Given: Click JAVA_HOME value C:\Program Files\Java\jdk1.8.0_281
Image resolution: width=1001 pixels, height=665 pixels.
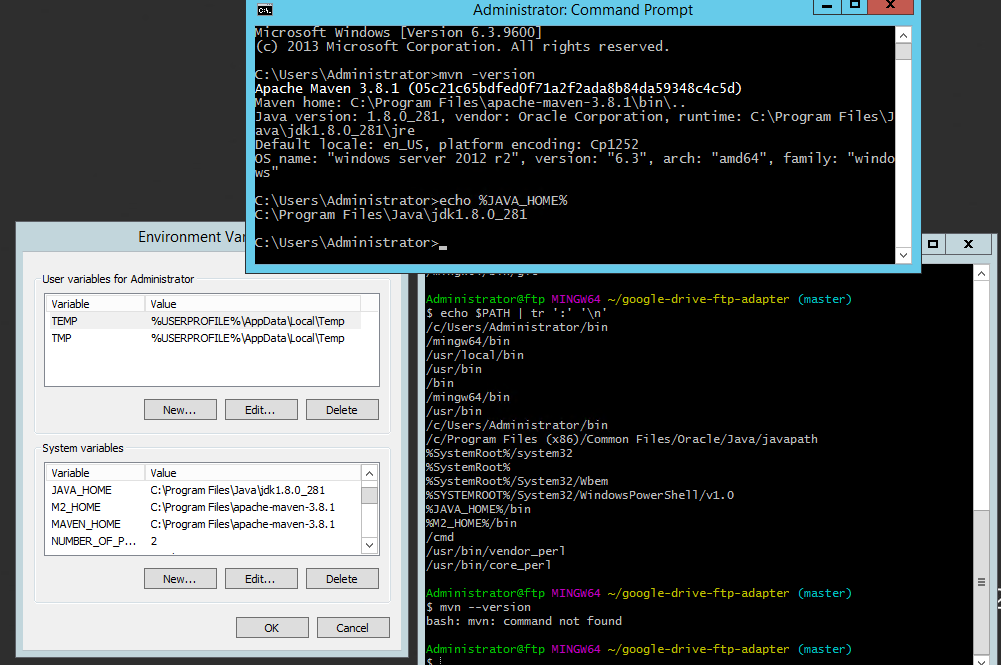Looking at the screenshot, I should [237, 490].
